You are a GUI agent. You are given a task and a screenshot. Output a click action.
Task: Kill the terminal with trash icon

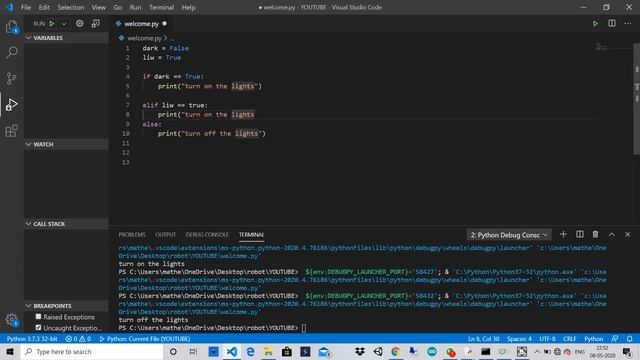point(596,234)
